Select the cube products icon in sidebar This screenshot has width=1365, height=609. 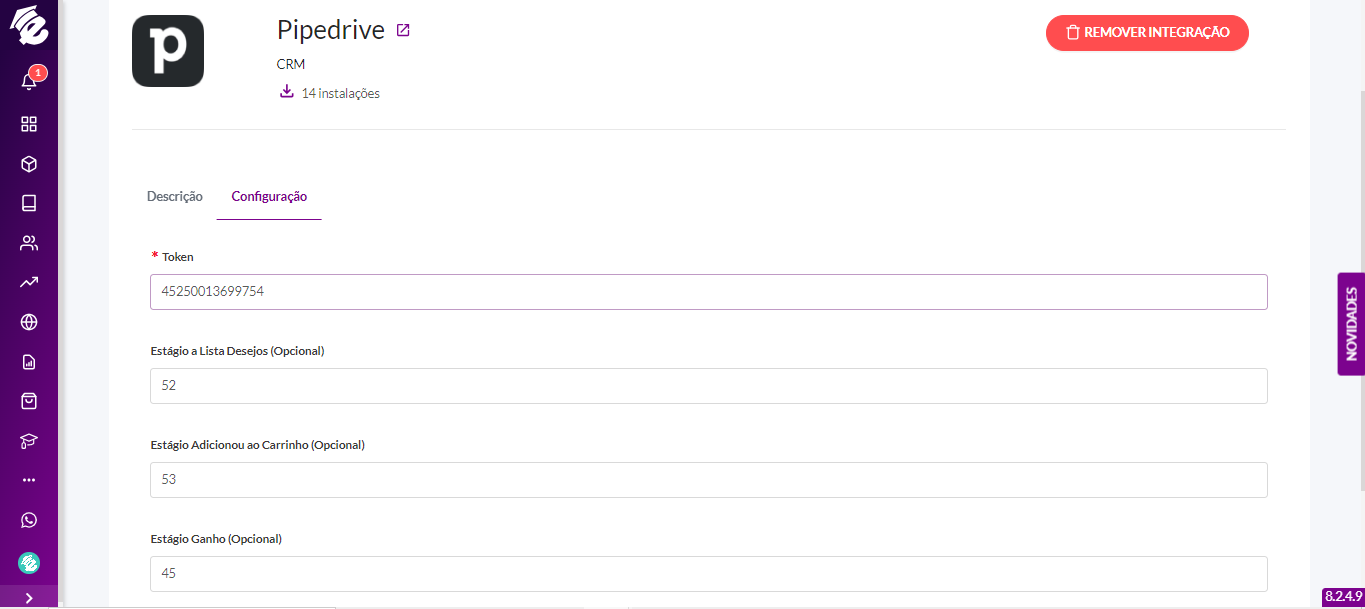(29, 164)
